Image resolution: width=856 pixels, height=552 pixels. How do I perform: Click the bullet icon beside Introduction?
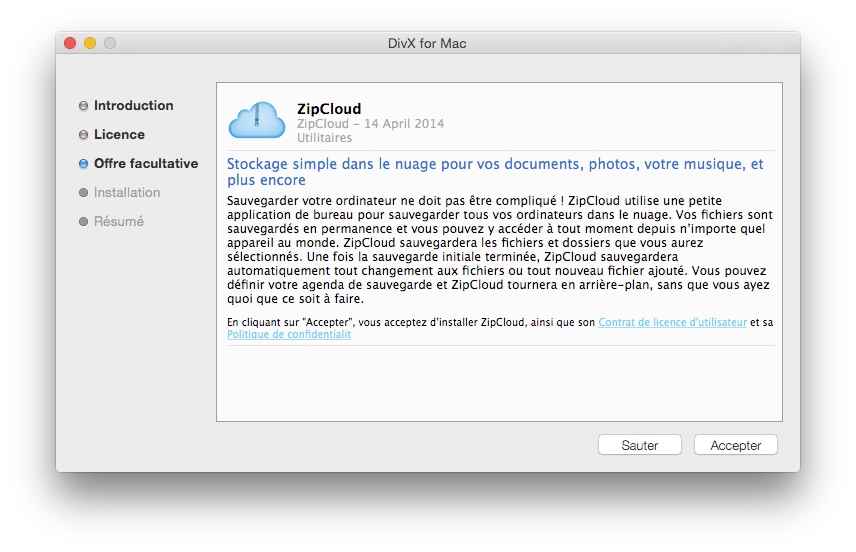coord(83,106)
